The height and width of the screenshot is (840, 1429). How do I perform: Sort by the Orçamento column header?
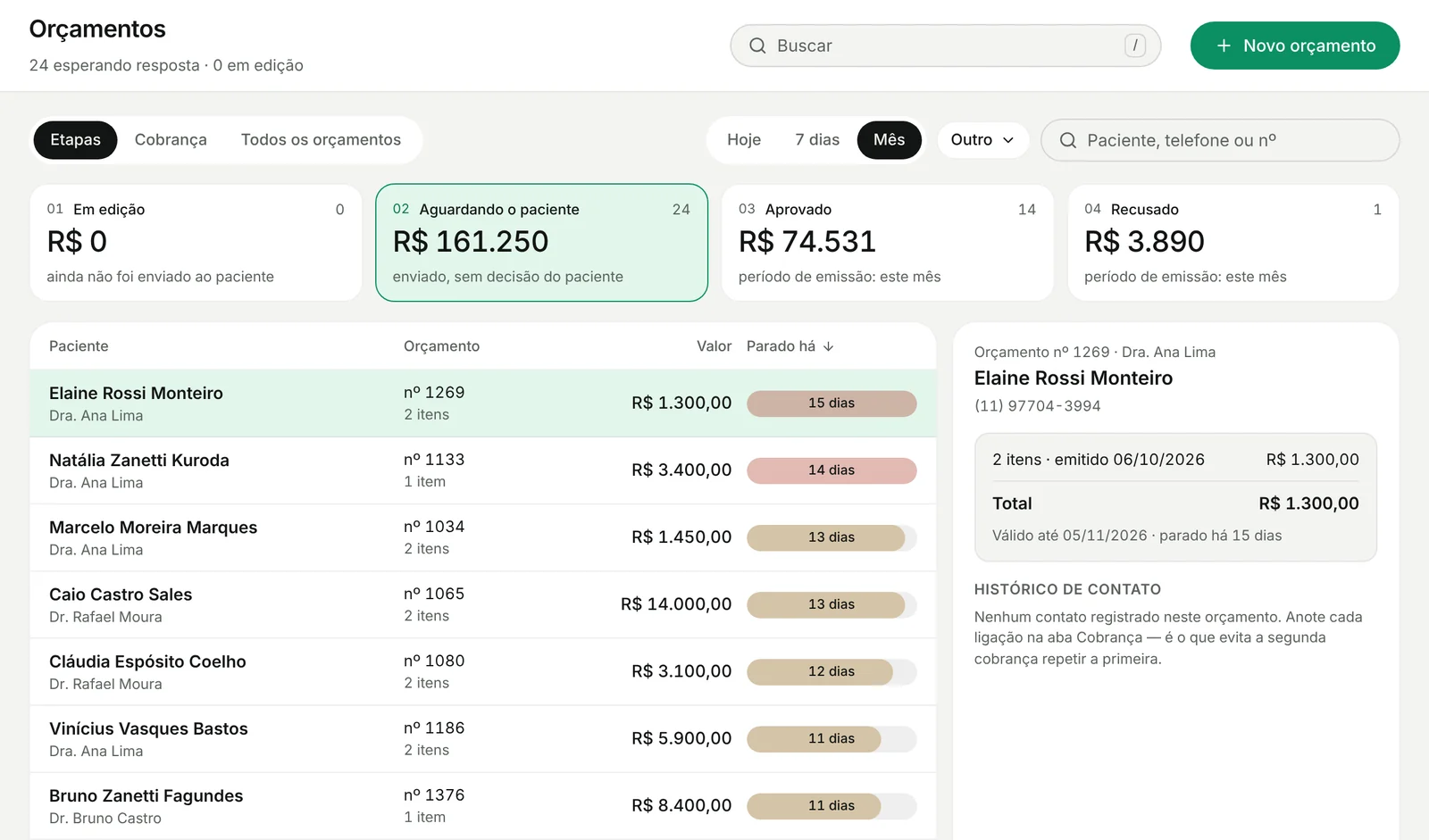click(441, 346)
